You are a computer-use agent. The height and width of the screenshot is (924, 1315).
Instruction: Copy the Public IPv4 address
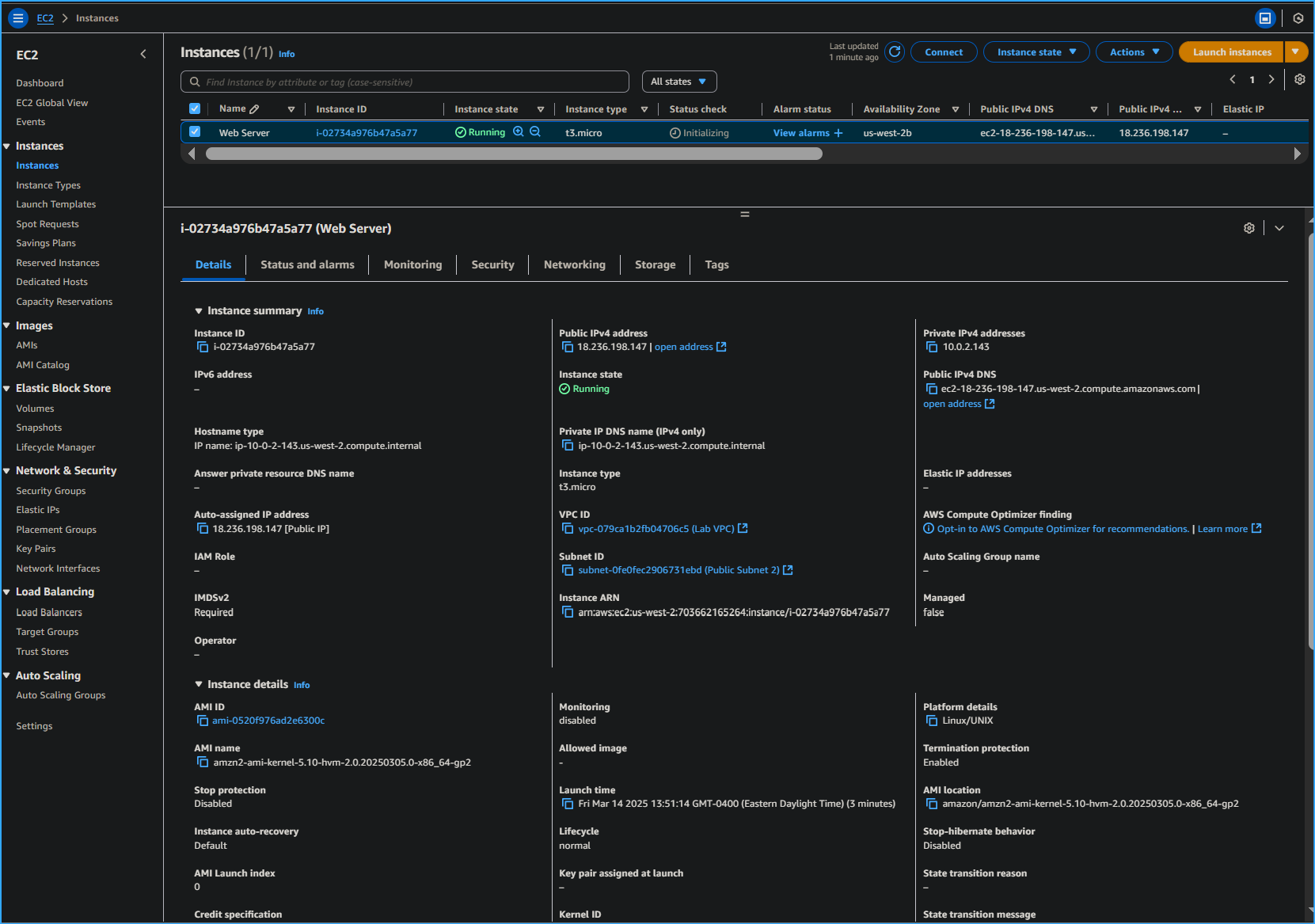click(x=568, y=347)
